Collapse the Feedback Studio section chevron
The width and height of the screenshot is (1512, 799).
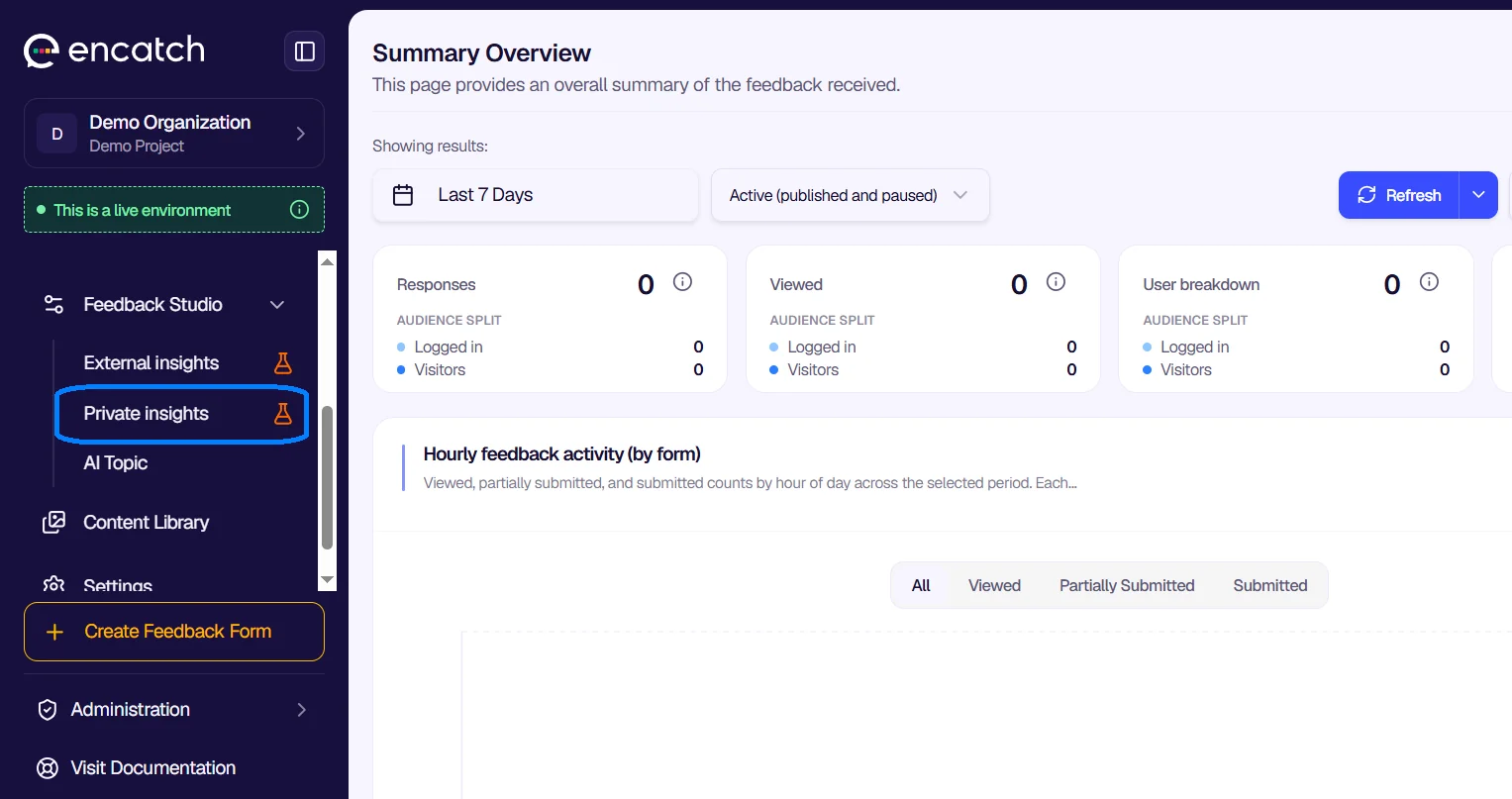coord(277,305)
